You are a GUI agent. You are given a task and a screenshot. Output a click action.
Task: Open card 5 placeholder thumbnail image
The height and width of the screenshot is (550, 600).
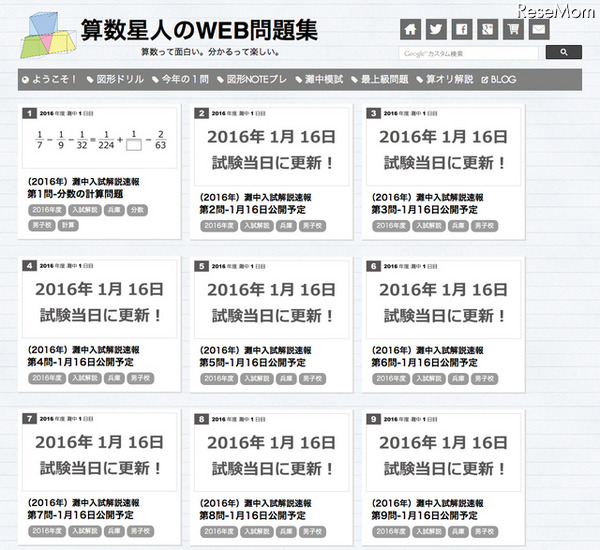click(x=271, y=299)
